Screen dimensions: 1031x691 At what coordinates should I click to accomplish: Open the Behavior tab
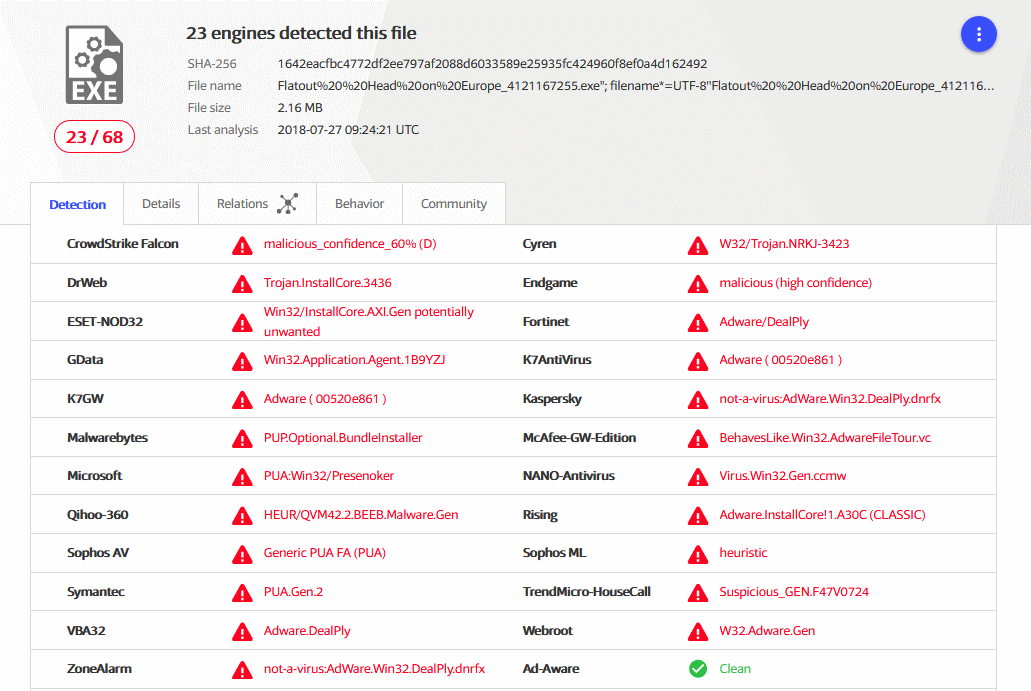pyautogui.click(x=359, y=204)
